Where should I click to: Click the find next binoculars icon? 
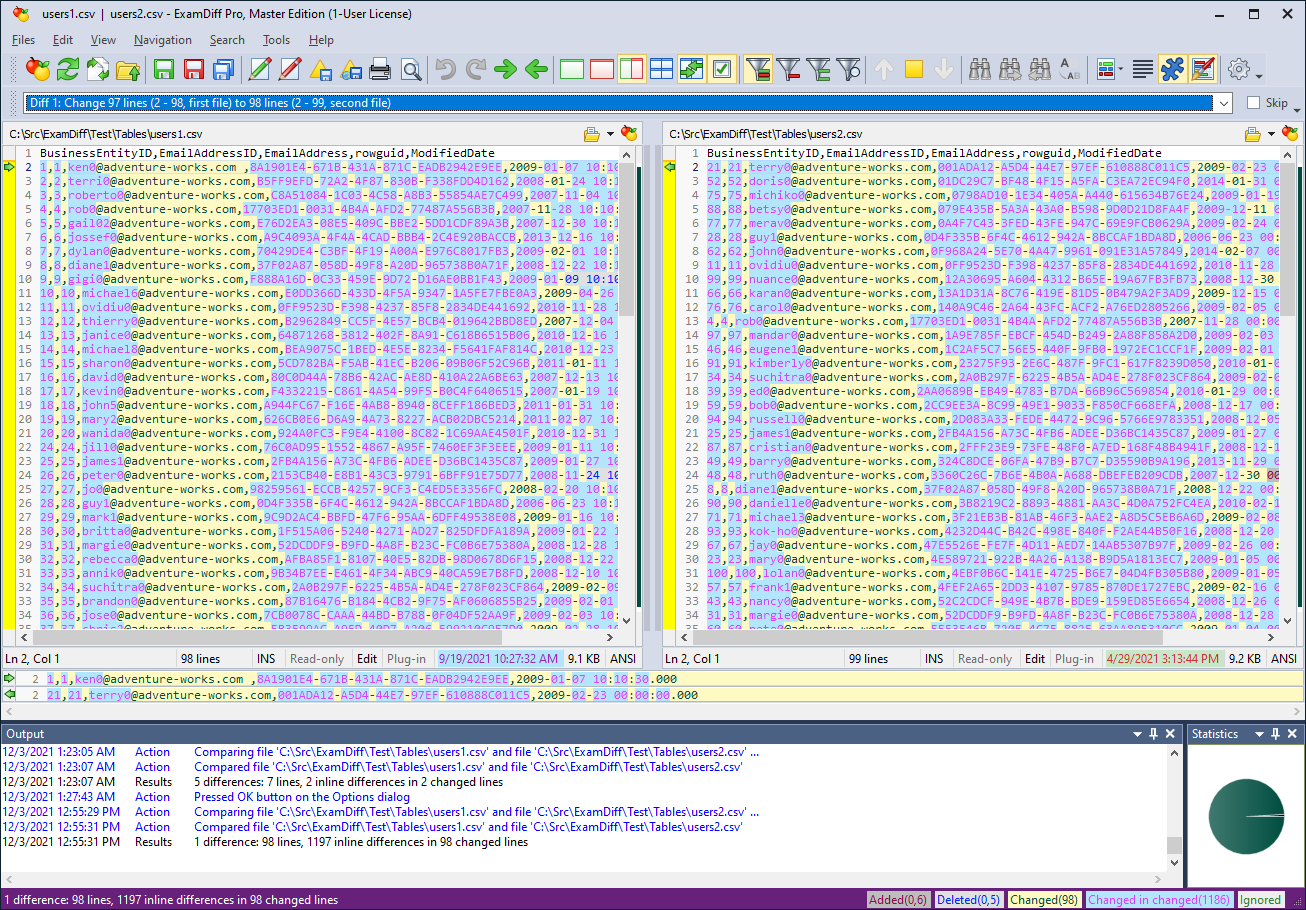click(x=1010, y=69)
